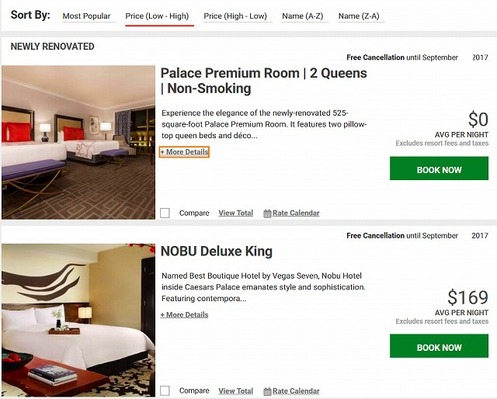497x399 pixels.
Task: Sort rooms by Name (Z-A)
Action: pyautogui.click(x=359, y=16)
